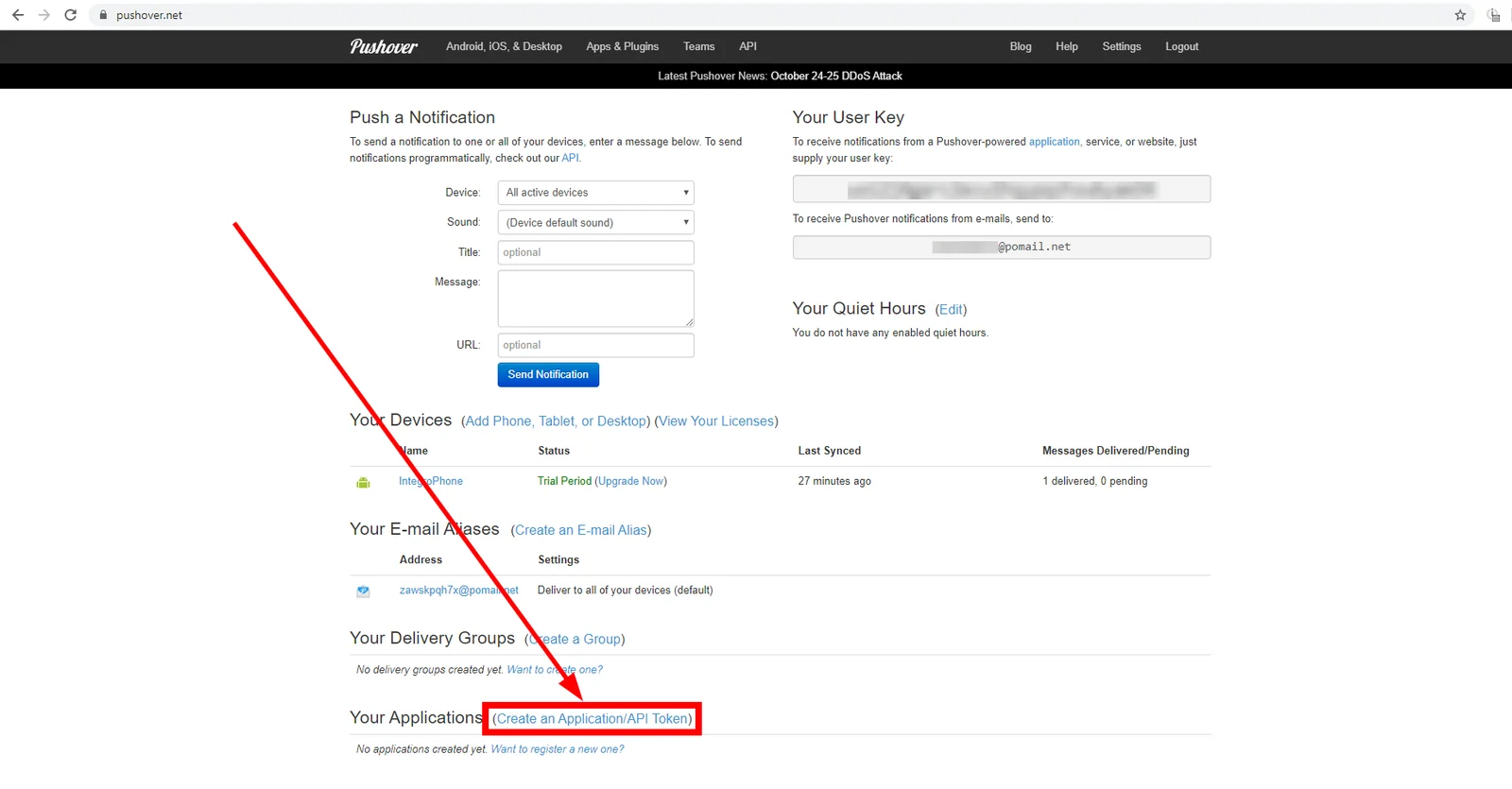Open the Teams navigation item

(x=699, y=46)
